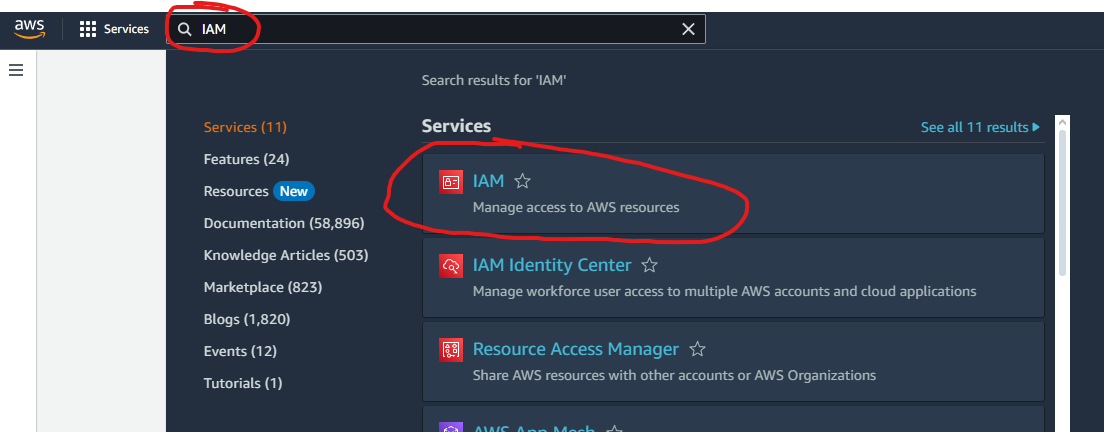Select the Tutorials (1) filter
Screen dimensions: 1104x432
click(x=243, y=383)
